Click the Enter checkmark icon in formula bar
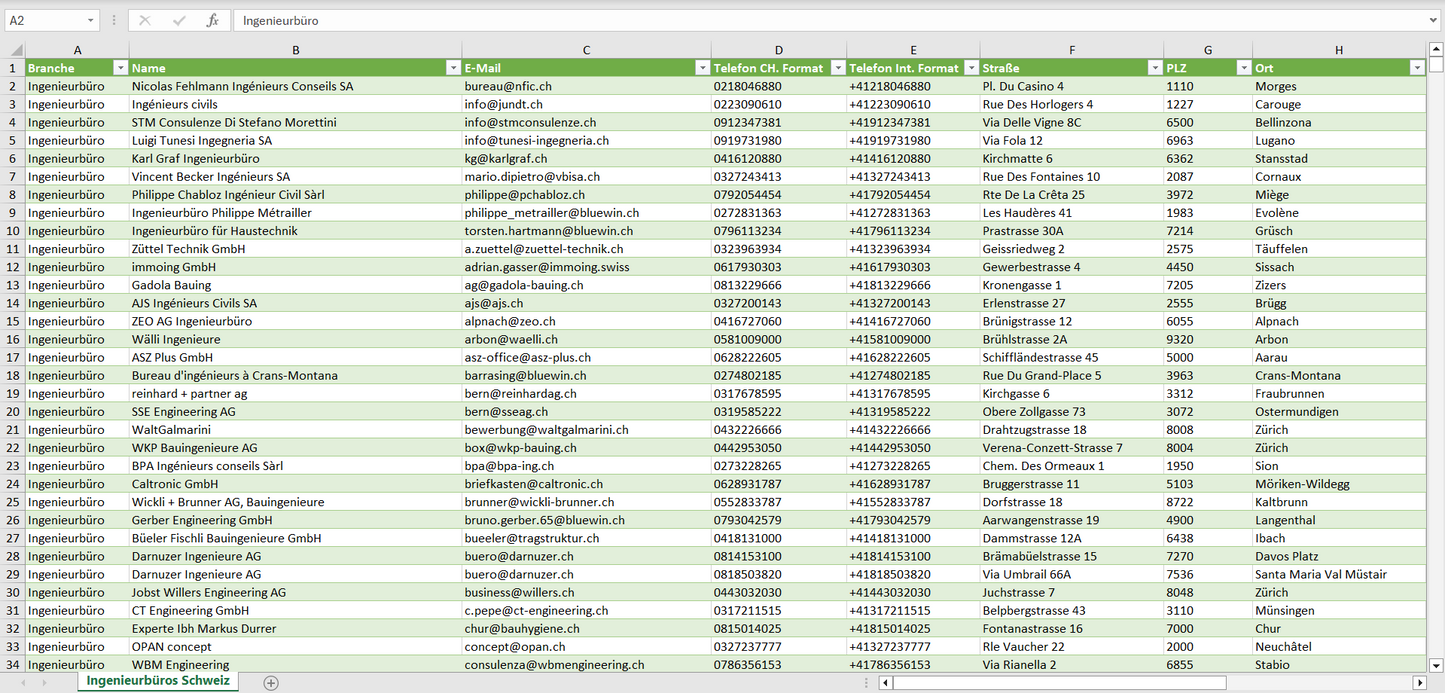Screen dimensions: 1445x693 179,20
